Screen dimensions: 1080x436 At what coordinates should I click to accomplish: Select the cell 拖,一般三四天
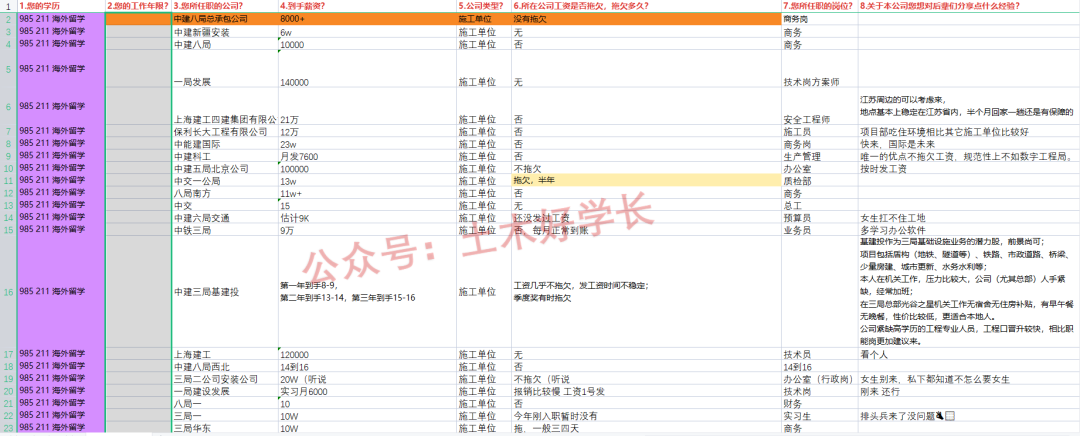(x=646, y=428)
